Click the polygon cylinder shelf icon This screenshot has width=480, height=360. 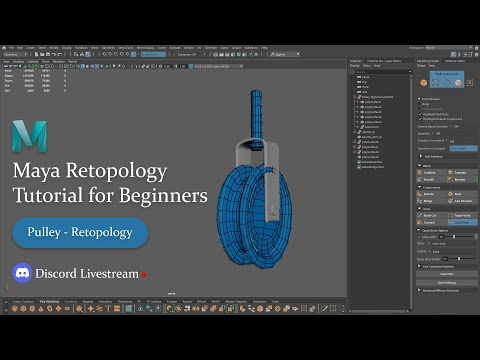click(x=32, y=309)
